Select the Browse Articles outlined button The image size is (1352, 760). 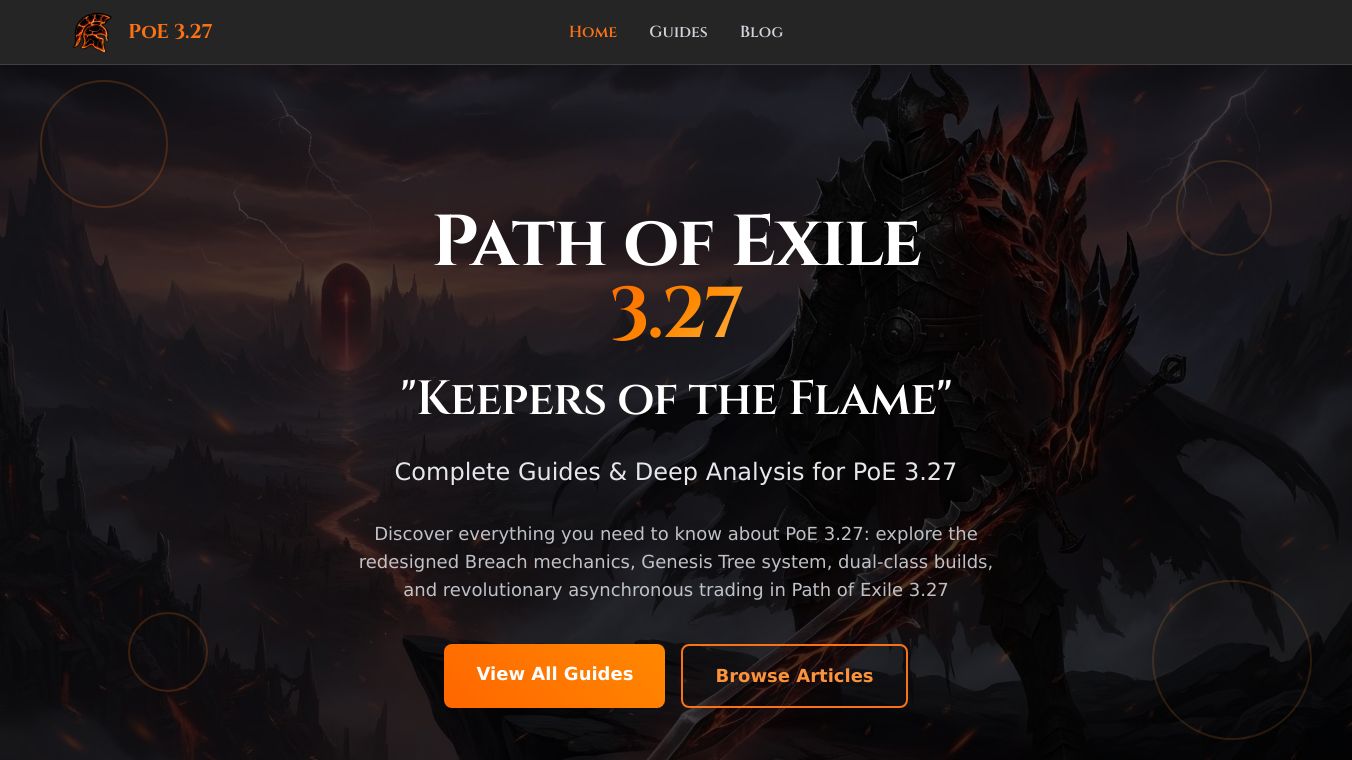point(794,676)
